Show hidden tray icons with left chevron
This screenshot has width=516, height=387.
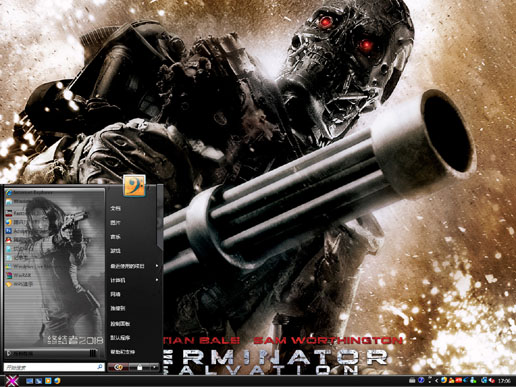pyautogui.click(x=437, y=380)
